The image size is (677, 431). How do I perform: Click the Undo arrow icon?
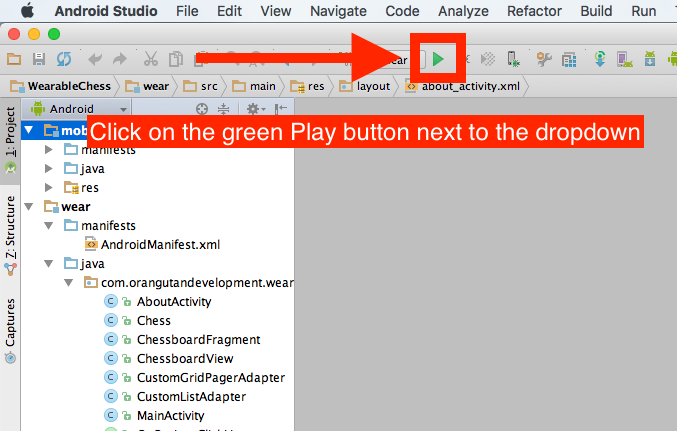point(95,59)
